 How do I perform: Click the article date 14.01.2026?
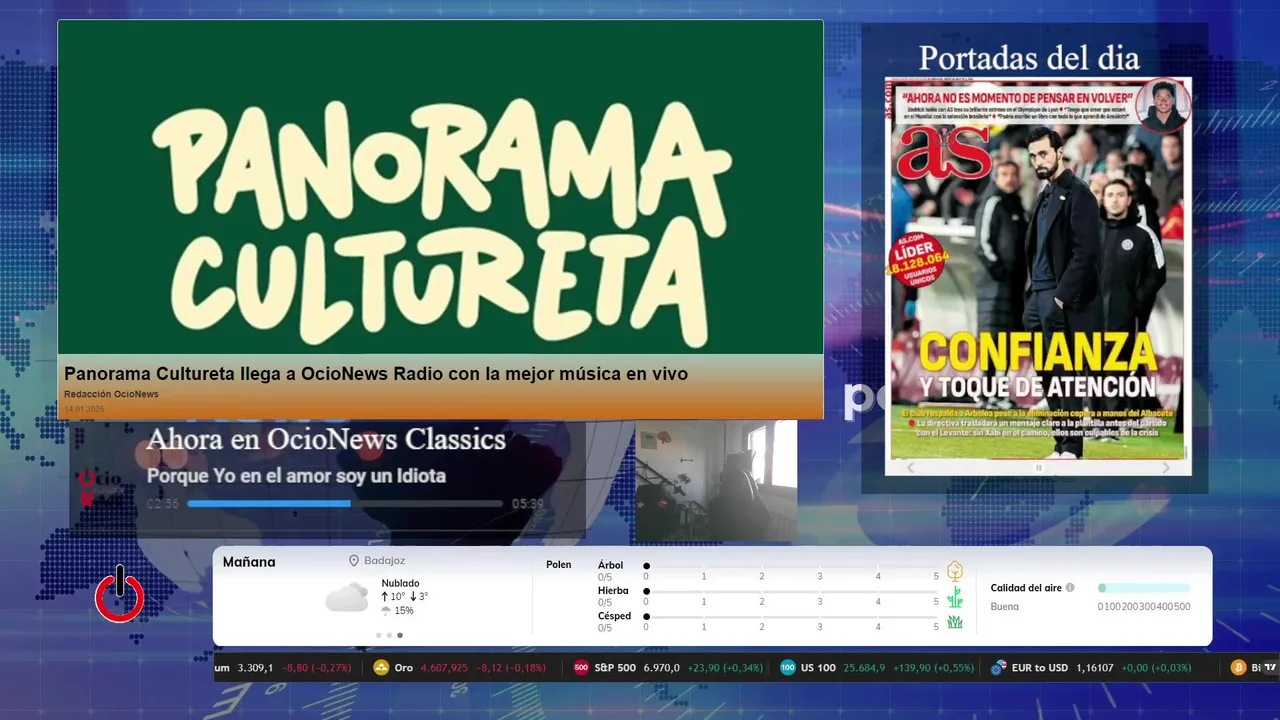[x=84, y=410]
